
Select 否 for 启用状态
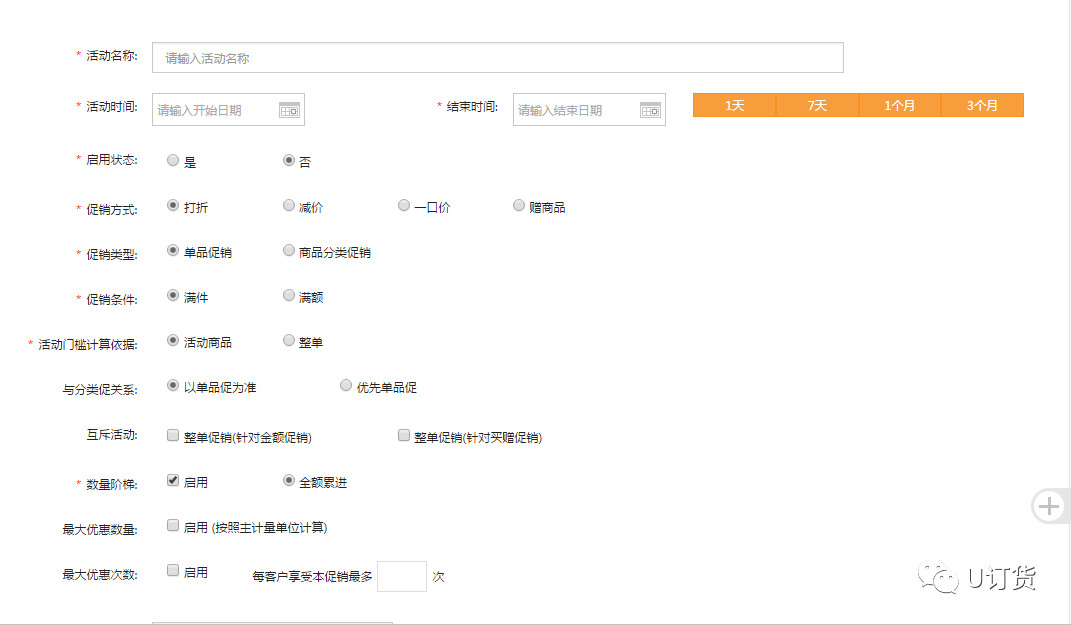pos(289,160)
